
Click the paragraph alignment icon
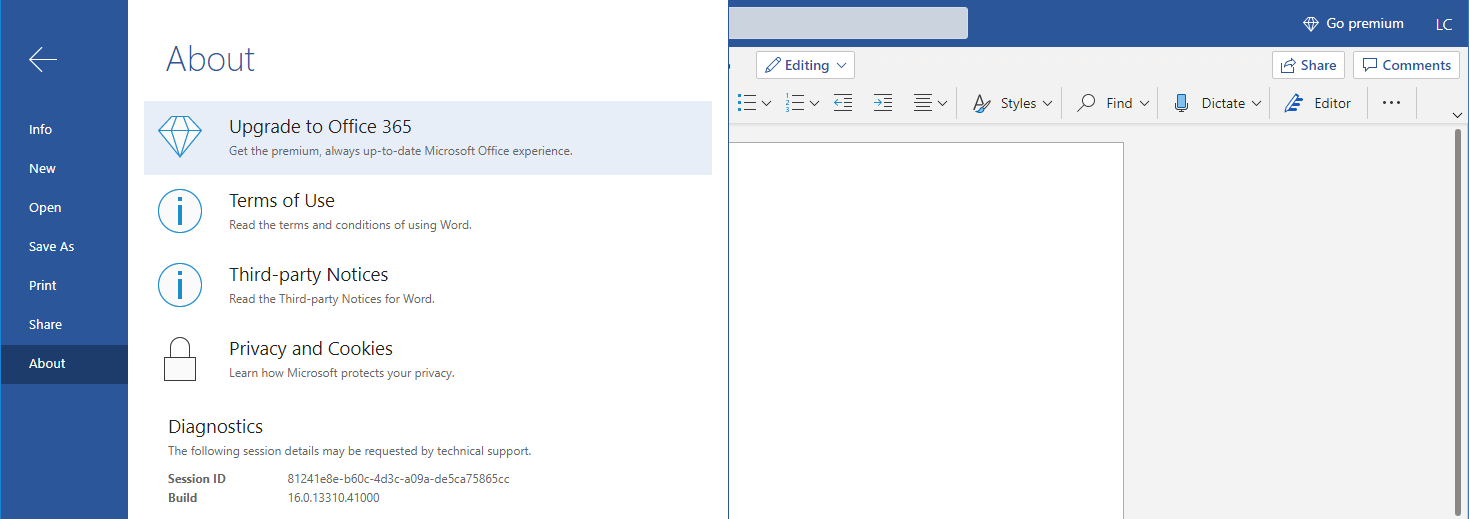(923, 103)
